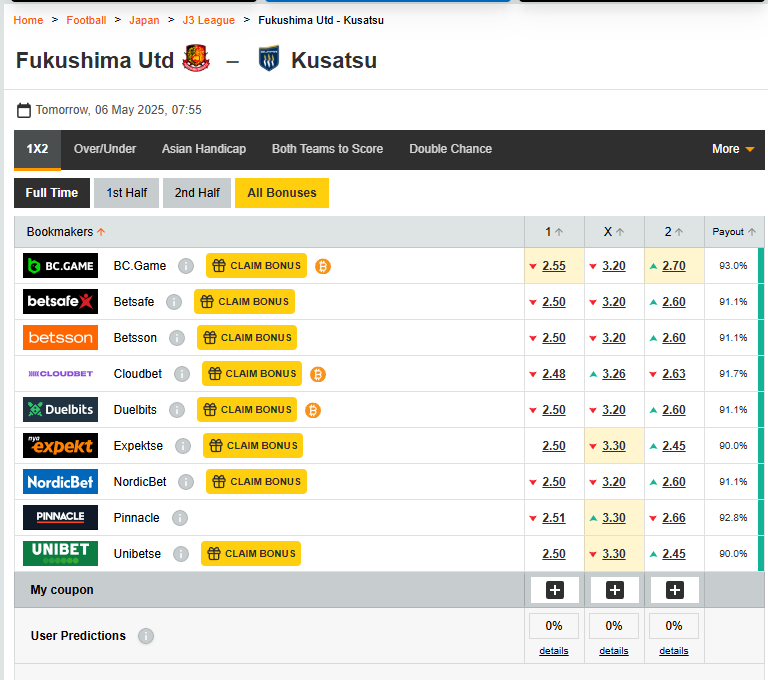
Task: Open Japan breadcrumb link
Action: 144,20
